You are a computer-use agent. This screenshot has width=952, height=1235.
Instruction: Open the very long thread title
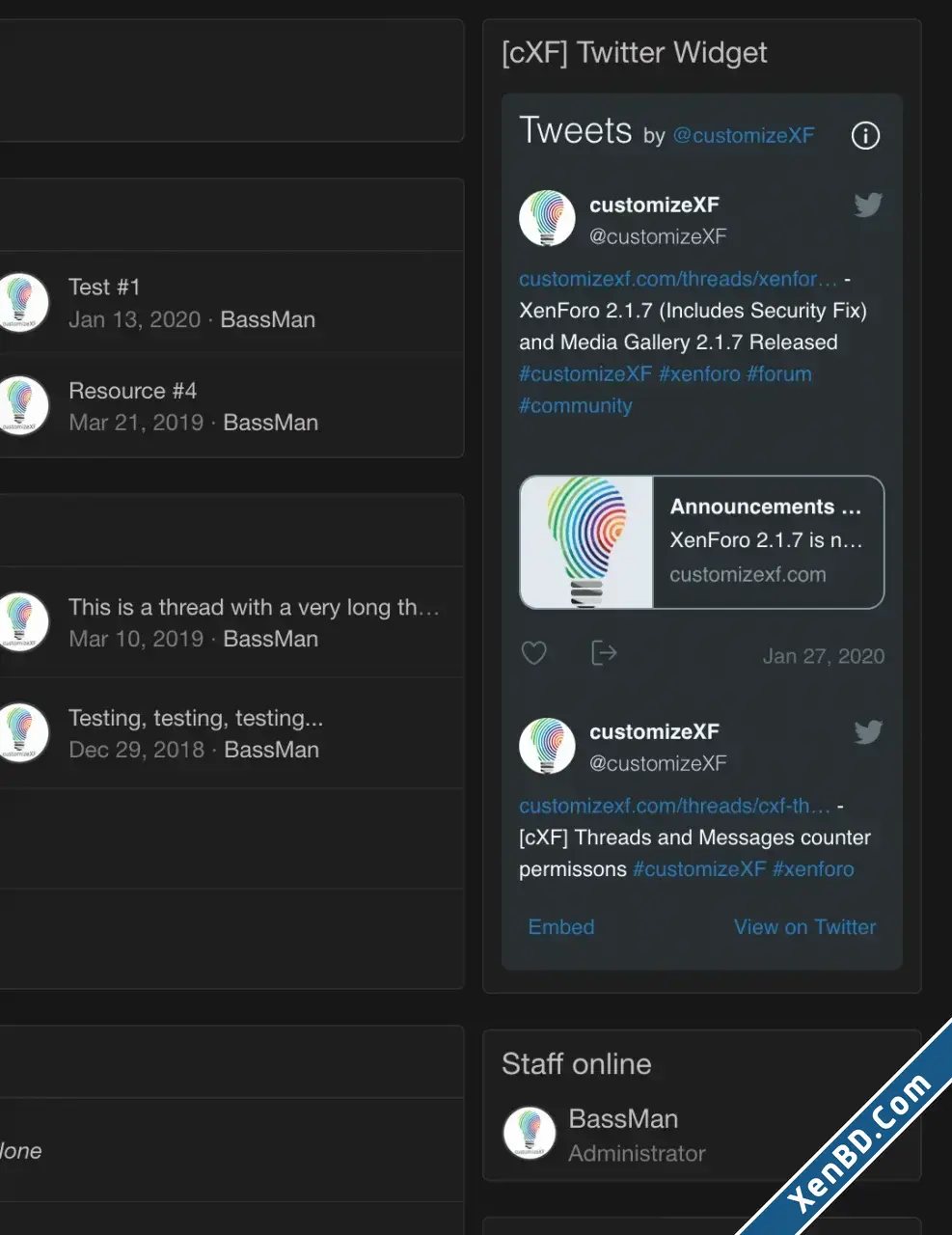tap(254, 607)
